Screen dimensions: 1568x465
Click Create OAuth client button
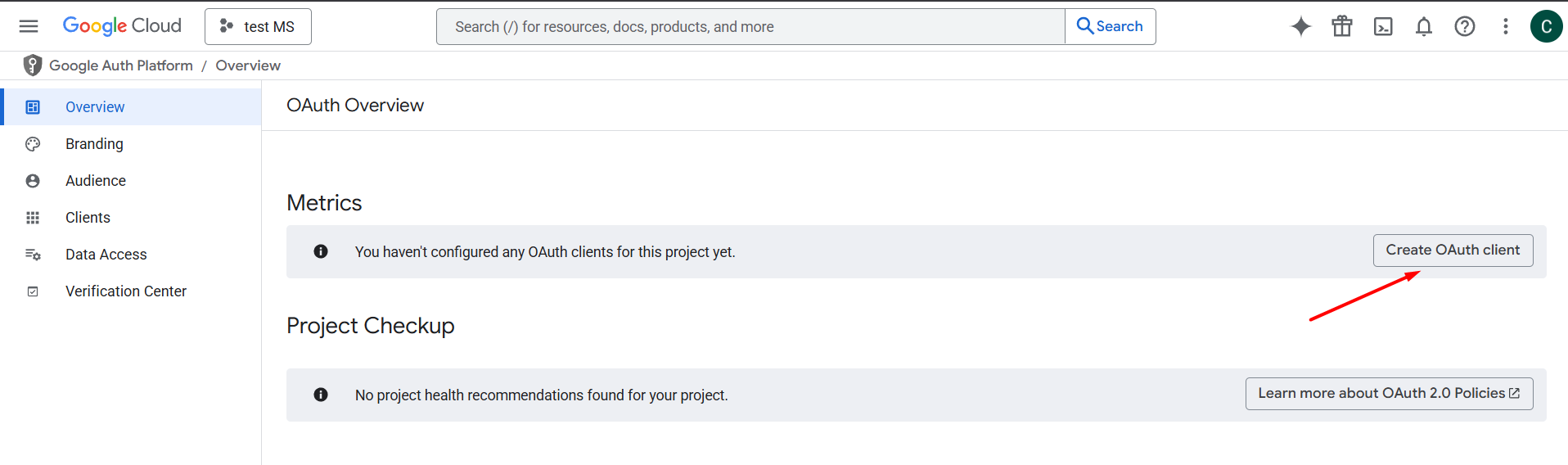pos(1453,251)
